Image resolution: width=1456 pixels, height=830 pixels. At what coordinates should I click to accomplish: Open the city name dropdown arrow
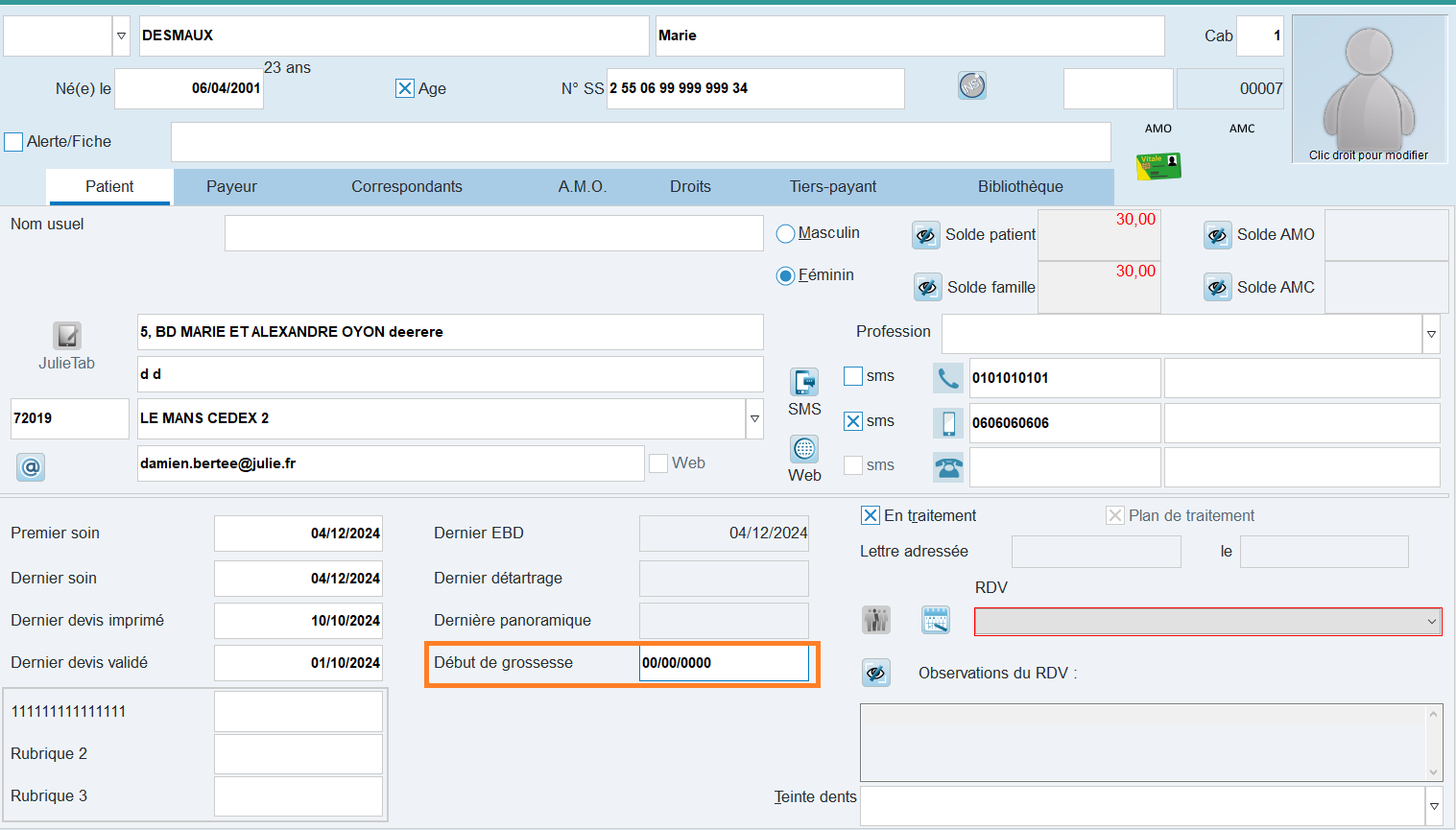(x=754, y=419)
